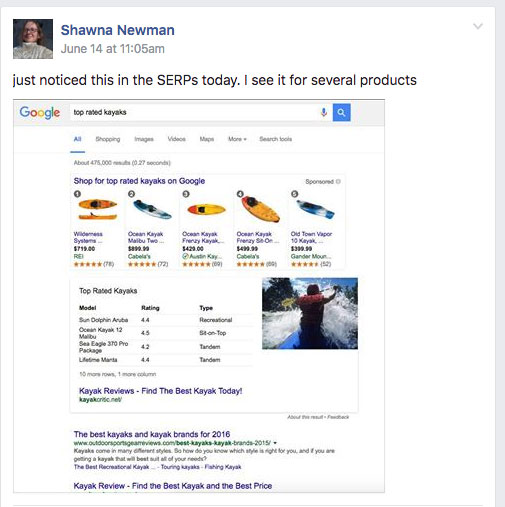The width and height of the screenshot is (505, 507).
Task: Expand the More dropdown
Action: (237, 139)
